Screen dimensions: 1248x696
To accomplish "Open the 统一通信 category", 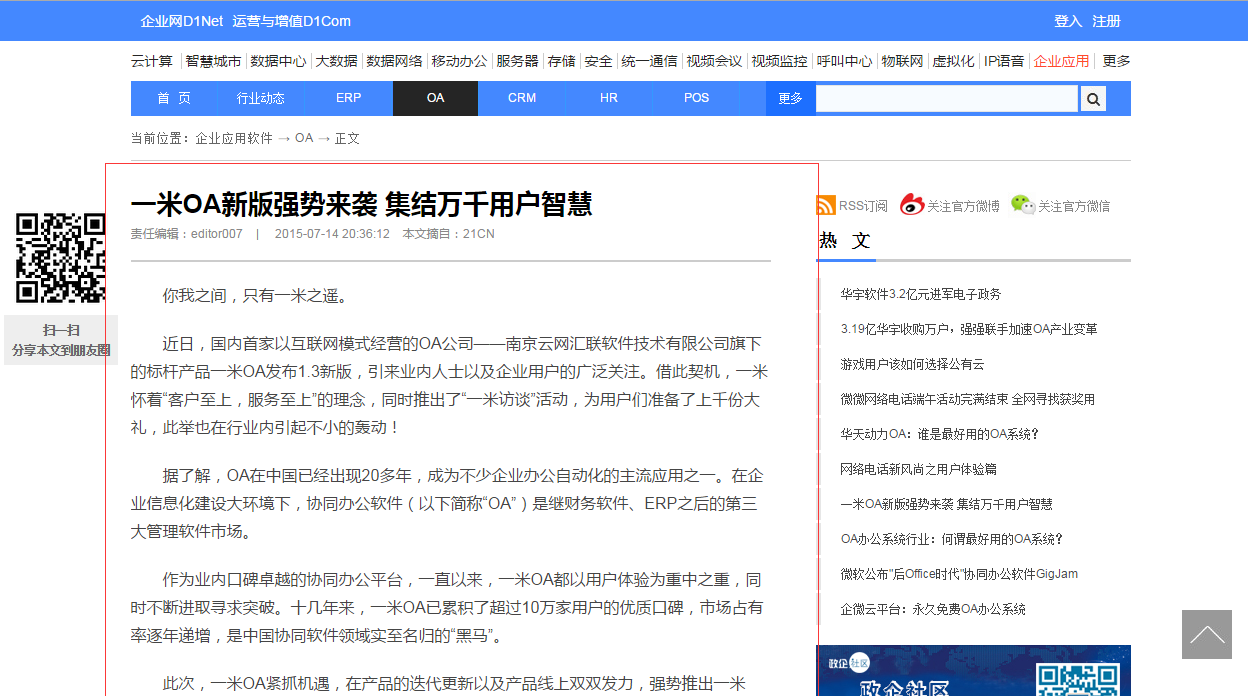I will 649,61.
